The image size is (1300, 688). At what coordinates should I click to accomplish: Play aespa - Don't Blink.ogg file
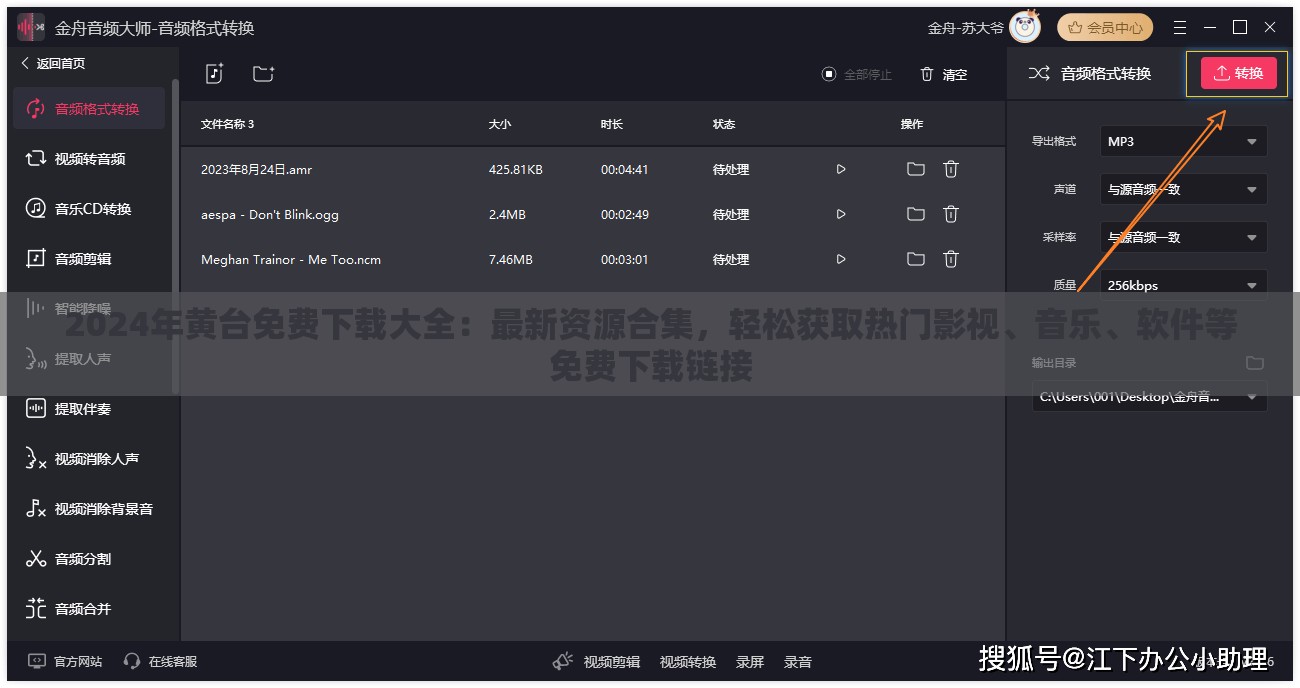coord(841,214)
